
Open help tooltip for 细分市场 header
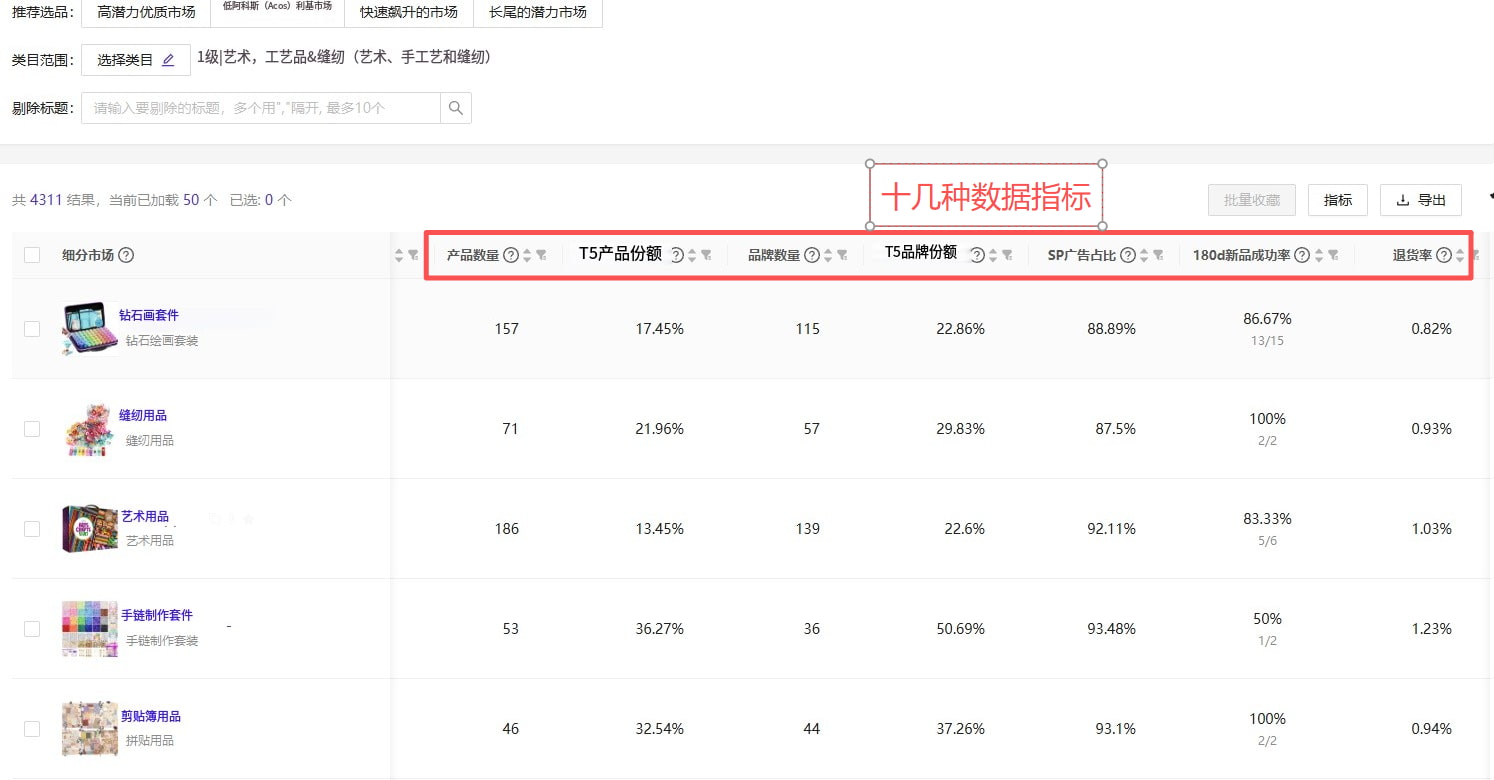click(125, 255)
